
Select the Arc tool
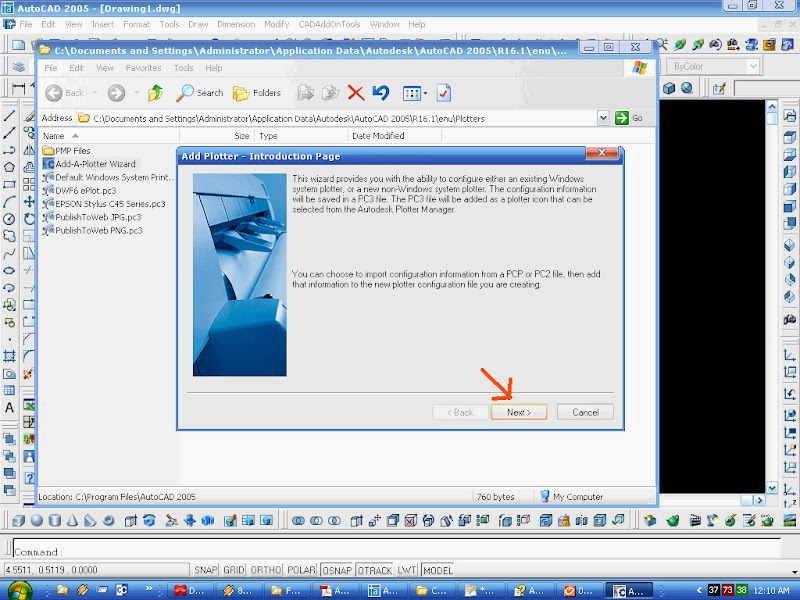pyautogui.click(x=9, y=202)
